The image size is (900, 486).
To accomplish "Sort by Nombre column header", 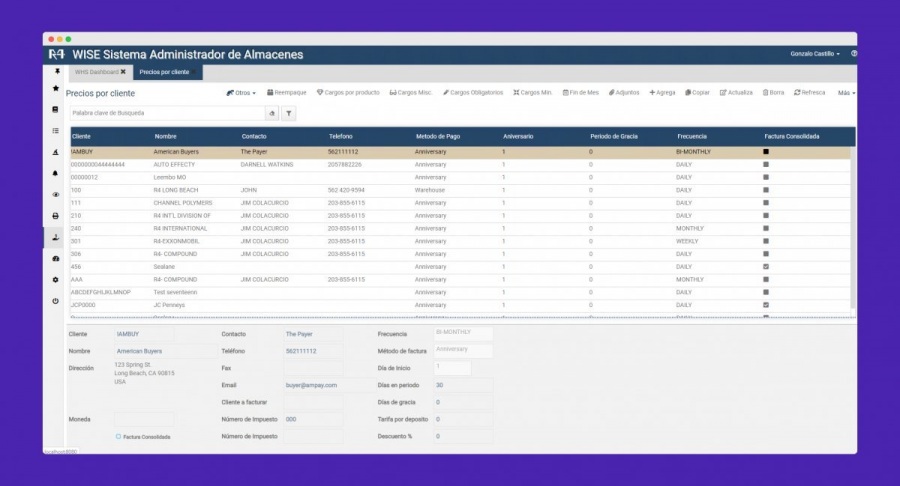I will tap(165, 137).
